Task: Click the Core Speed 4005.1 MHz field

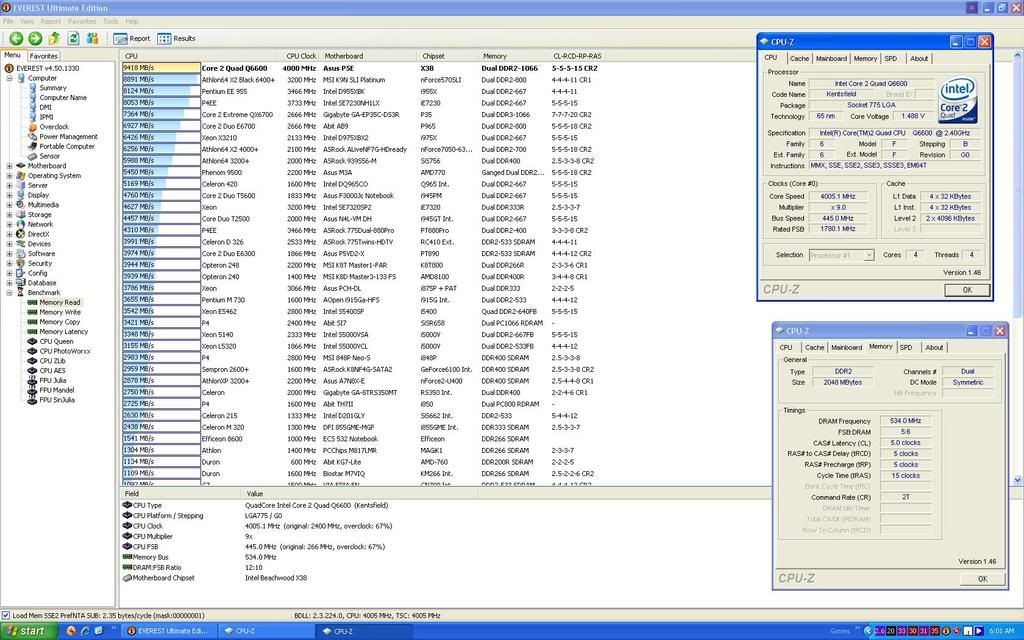Action: tap(839, 197)
